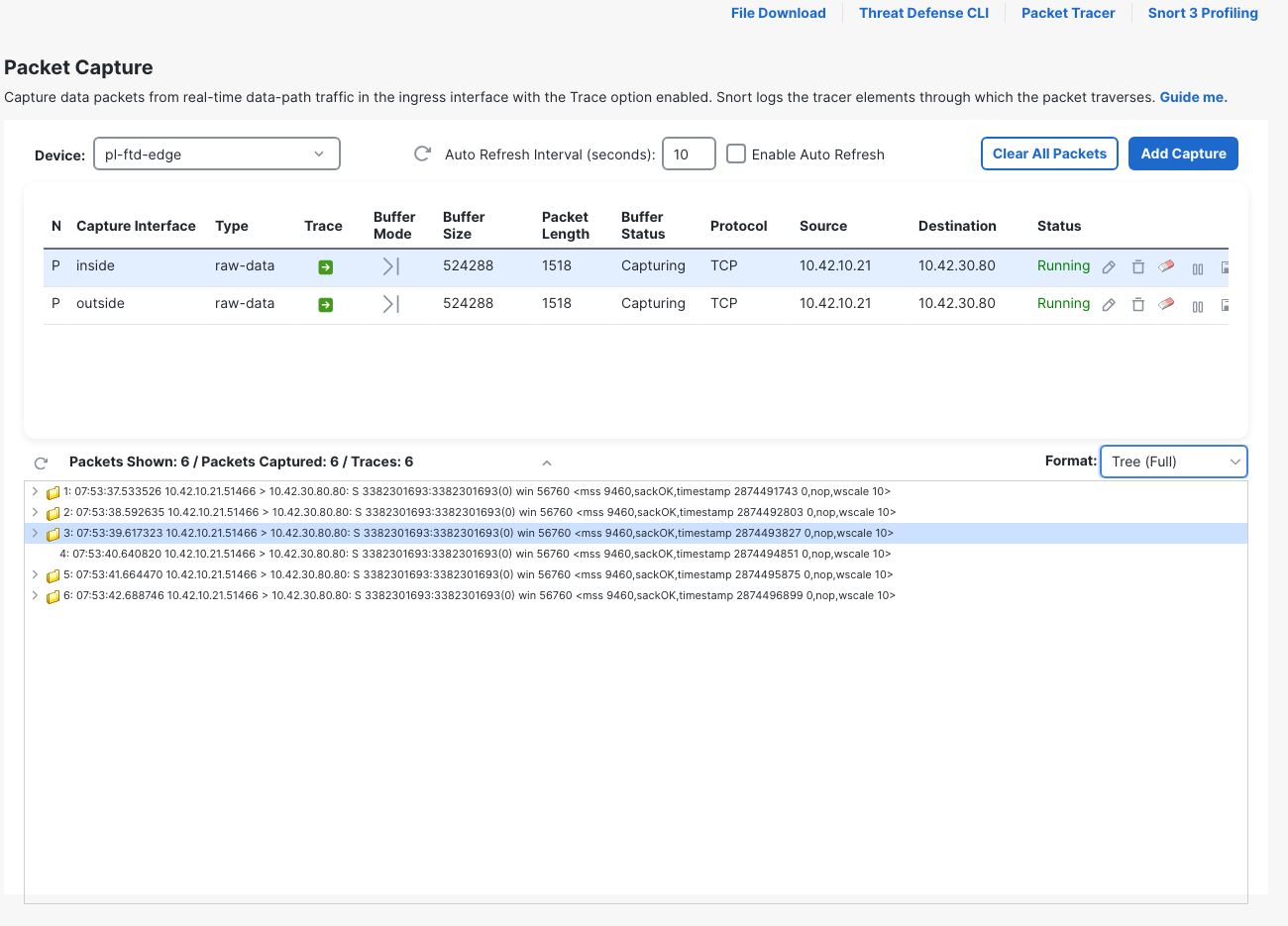Screen dimensions: 1288x926
Task: Expand packet 5 in the packet tree
Action: (x=35, y=574)
